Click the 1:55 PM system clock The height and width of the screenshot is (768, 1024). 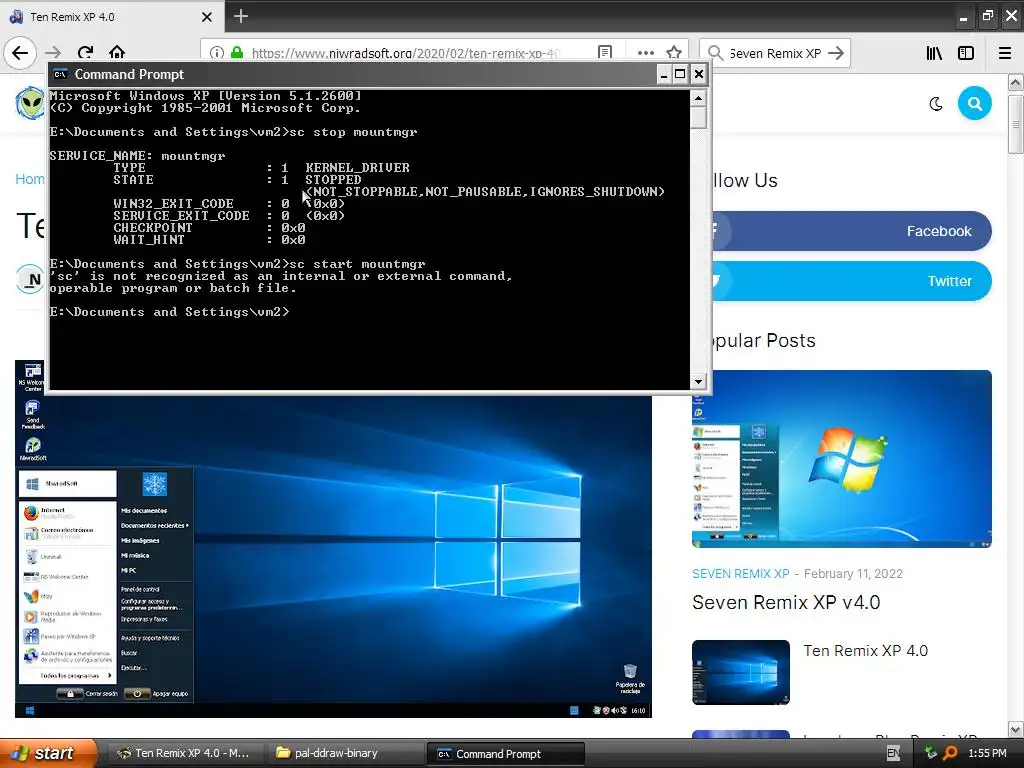[987, 754]
